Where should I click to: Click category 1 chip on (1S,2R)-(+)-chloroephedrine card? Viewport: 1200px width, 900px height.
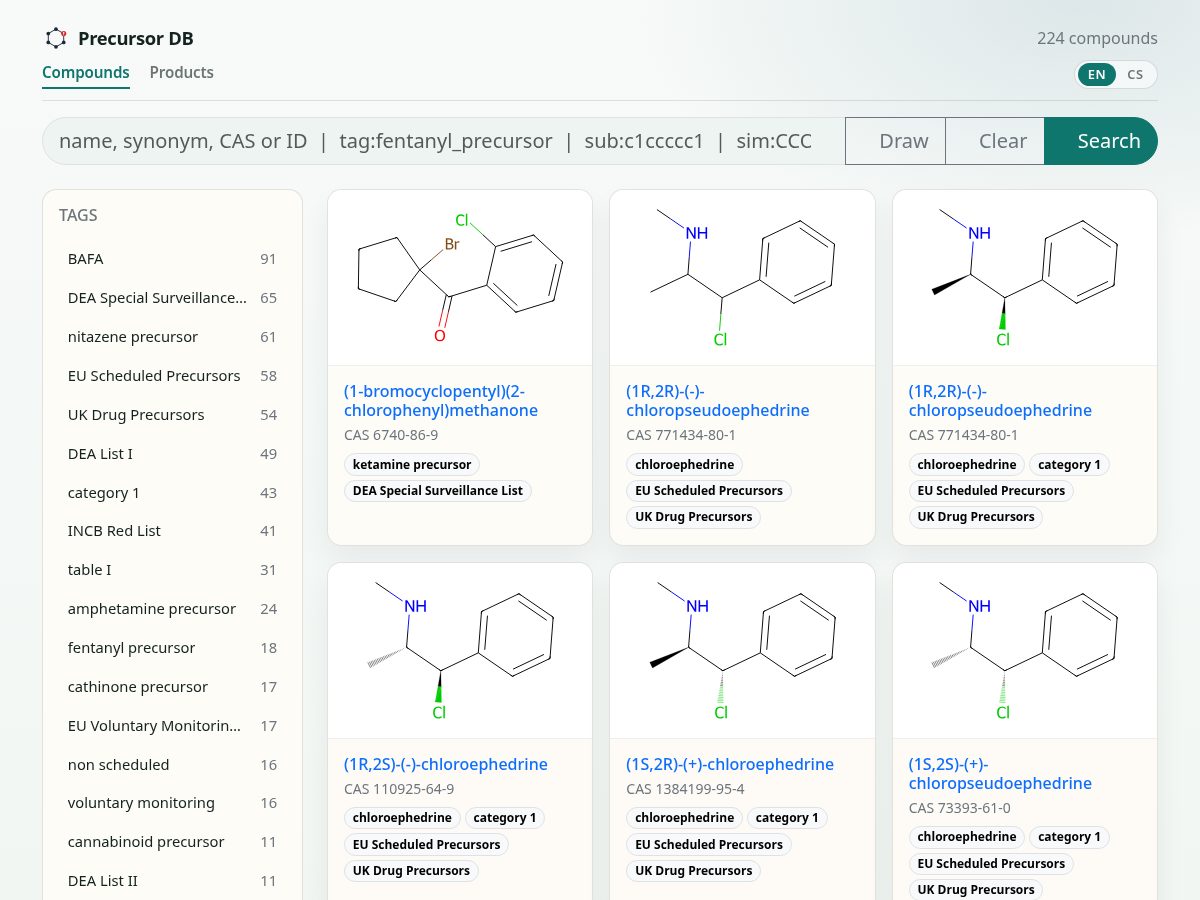click(787, 818)
